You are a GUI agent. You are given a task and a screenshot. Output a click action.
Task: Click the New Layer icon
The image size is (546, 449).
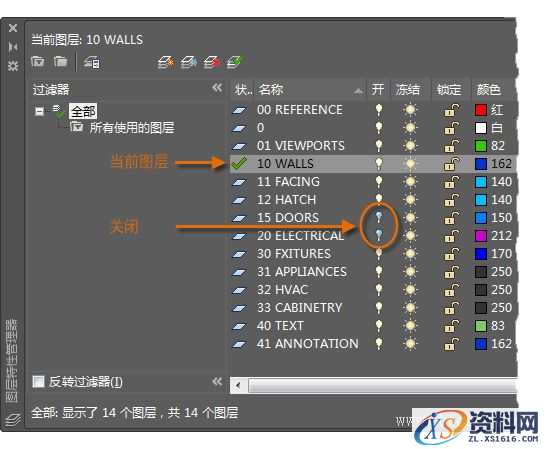(x=166, y=63)
